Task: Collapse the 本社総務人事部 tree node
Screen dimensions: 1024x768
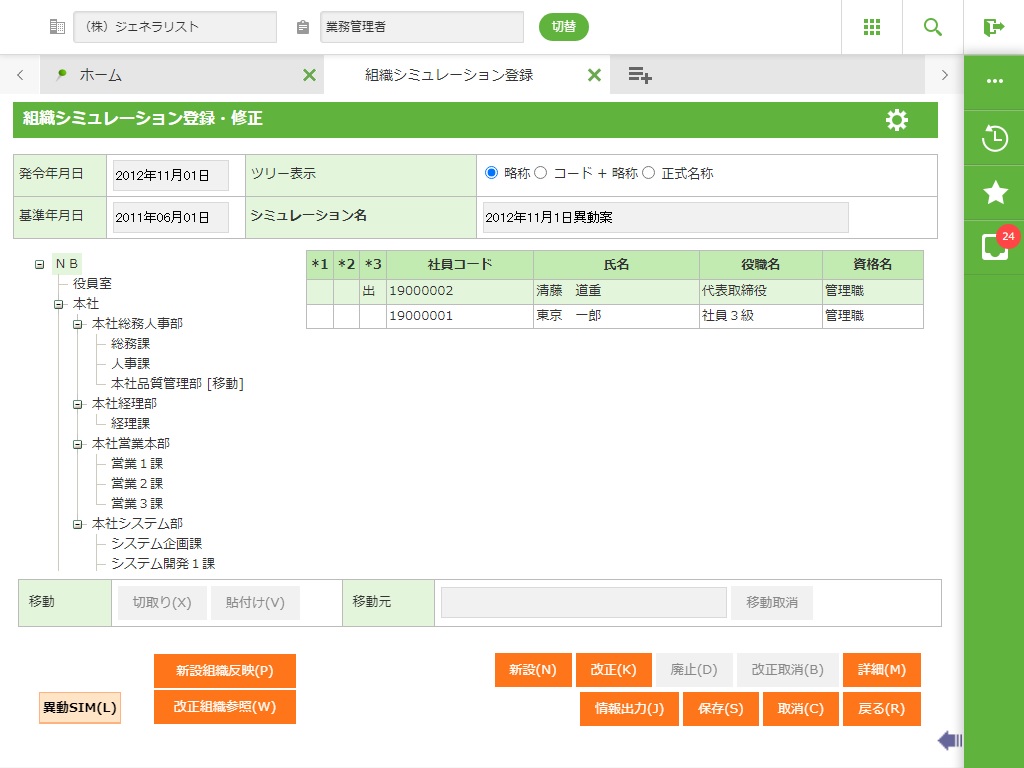Action: (x=77, y=324)
